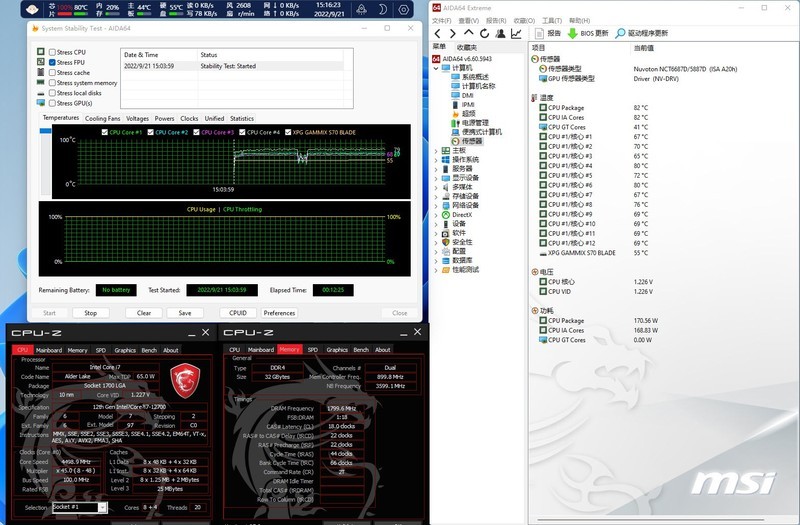This screenshot has width=800, height=525.
Task: Click the green BIOS 更新 download icon
Action: pos(572,33)
